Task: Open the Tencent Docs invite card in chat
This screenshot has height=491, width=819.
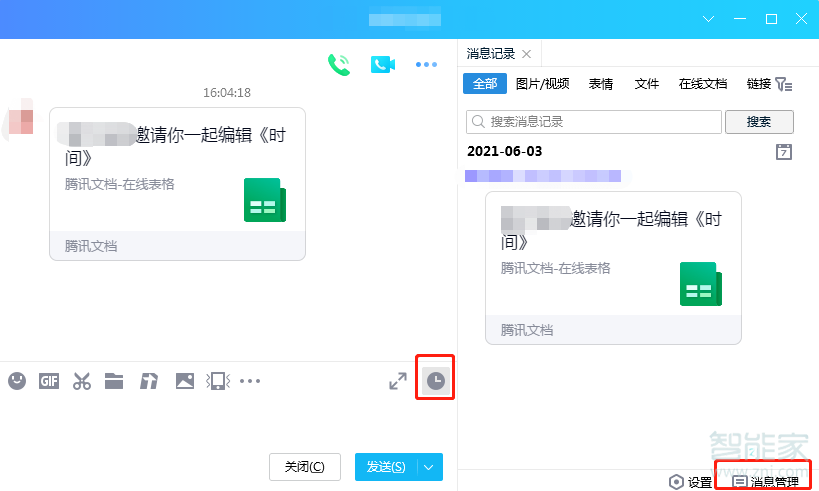Action: click(x=178, y=184)
